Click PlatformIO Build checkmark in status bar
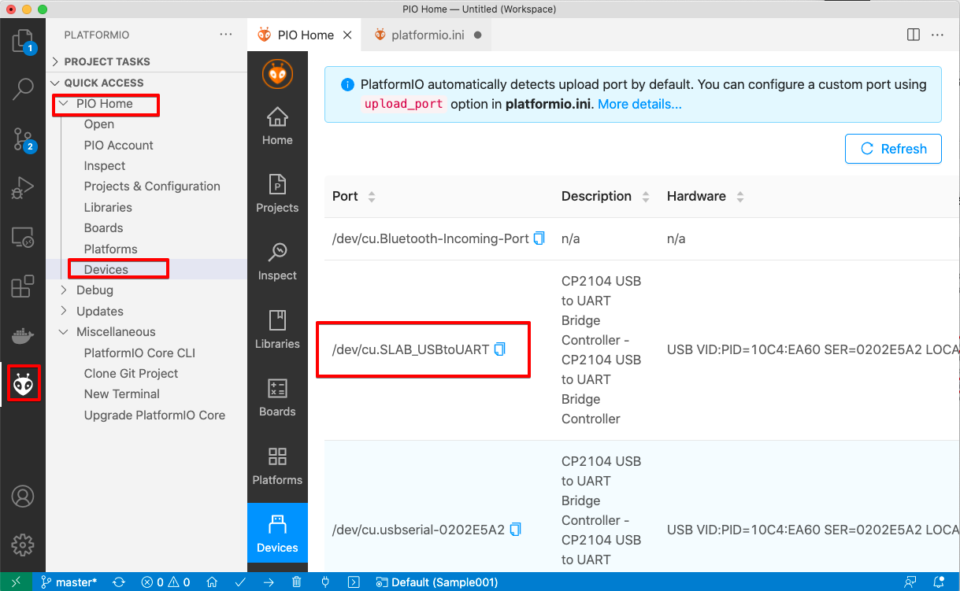 (x=240, y=582)
